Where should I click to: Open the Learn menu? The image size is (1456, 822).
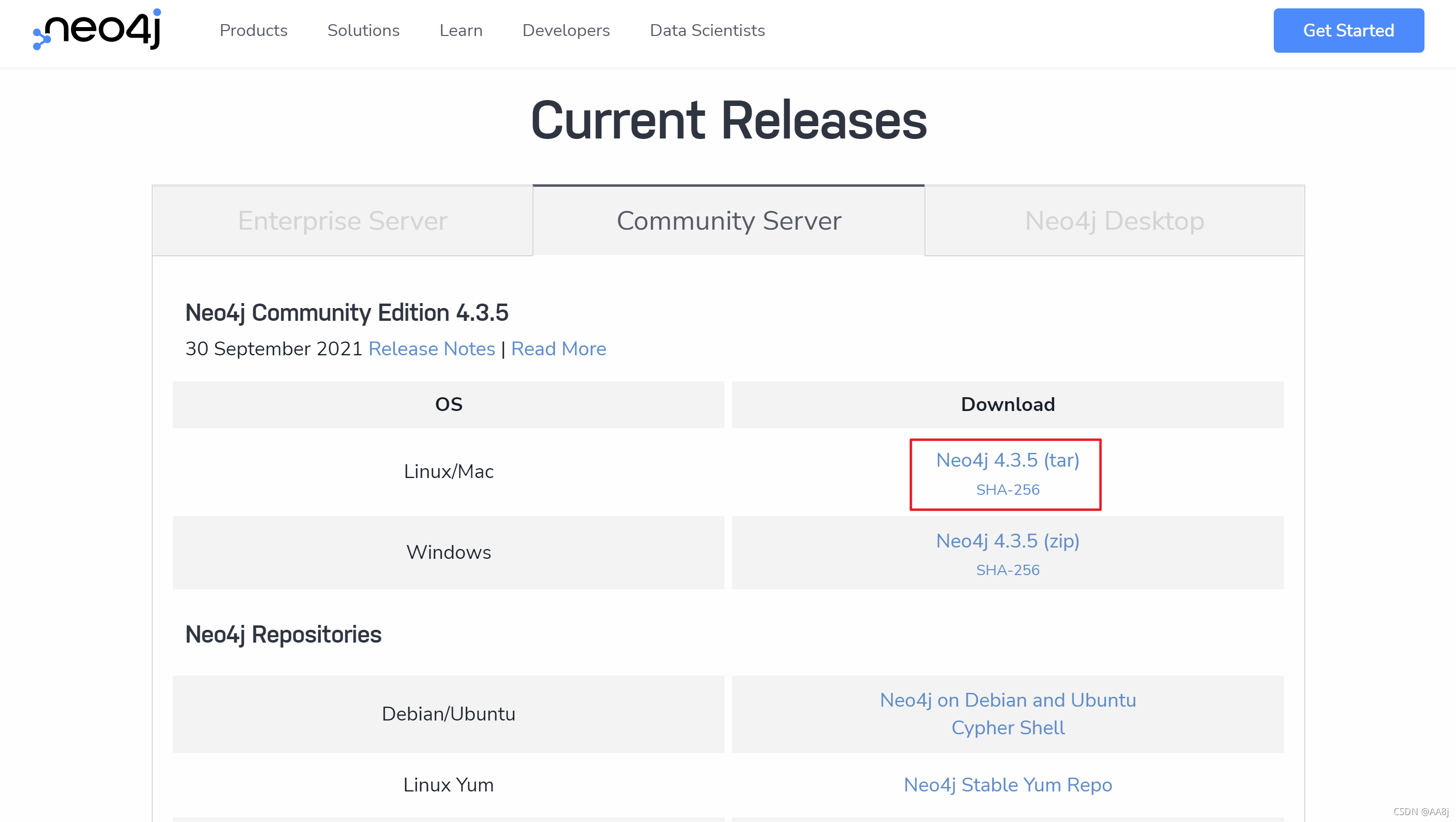pos(461,31)
